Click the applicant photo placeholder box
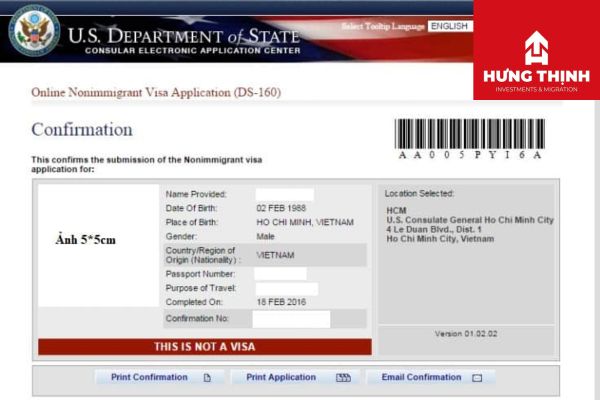Viewport: 600px width, 400px height. [x=98, y=245]
